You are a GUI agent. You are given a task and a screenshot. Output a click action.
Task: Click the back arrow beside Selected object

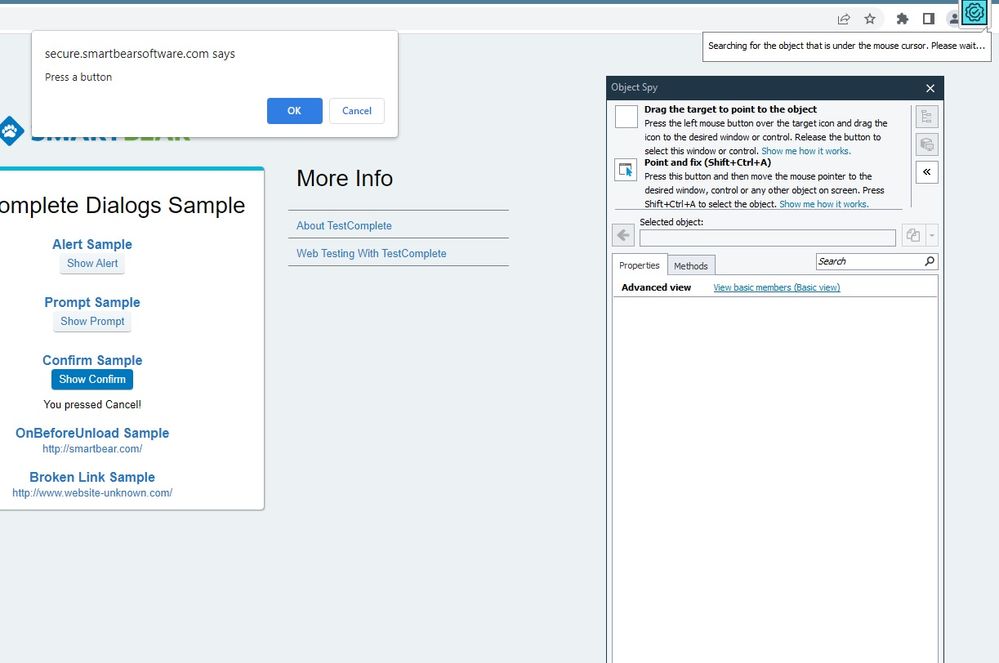click(x=623, y=236)
